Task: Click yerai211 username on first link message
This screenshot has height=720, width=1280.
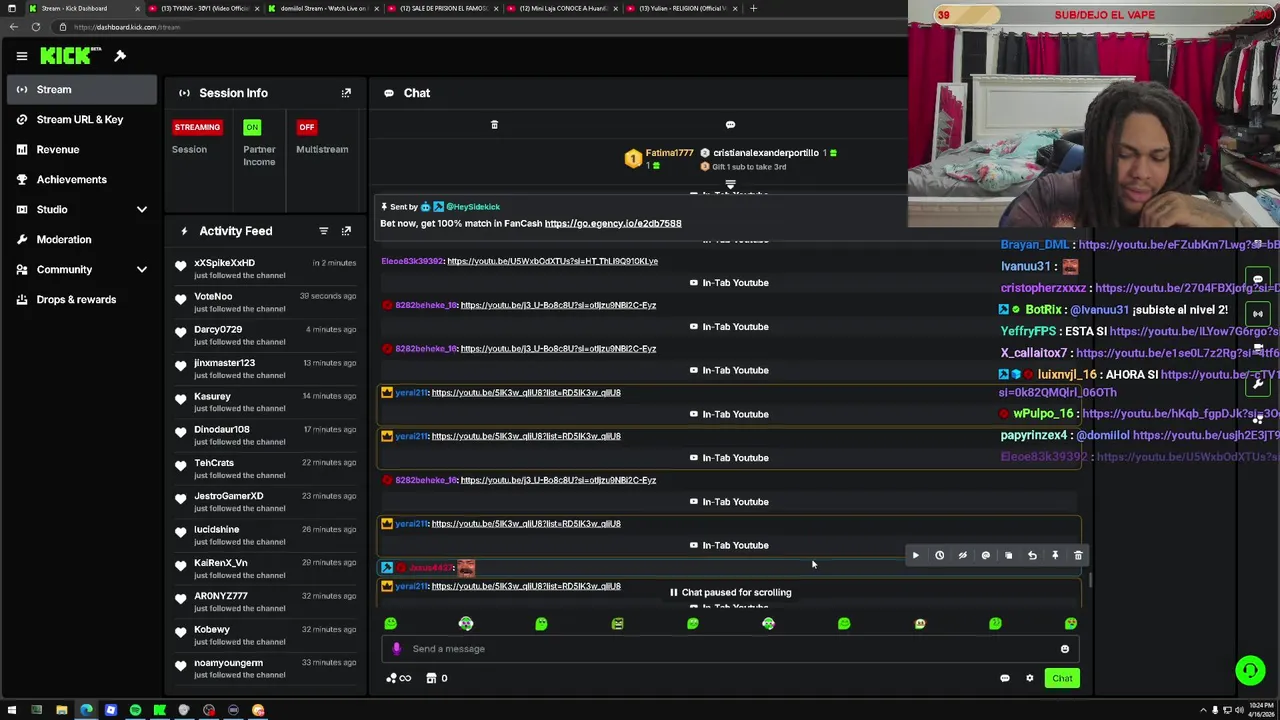Action: click(412, 393)
